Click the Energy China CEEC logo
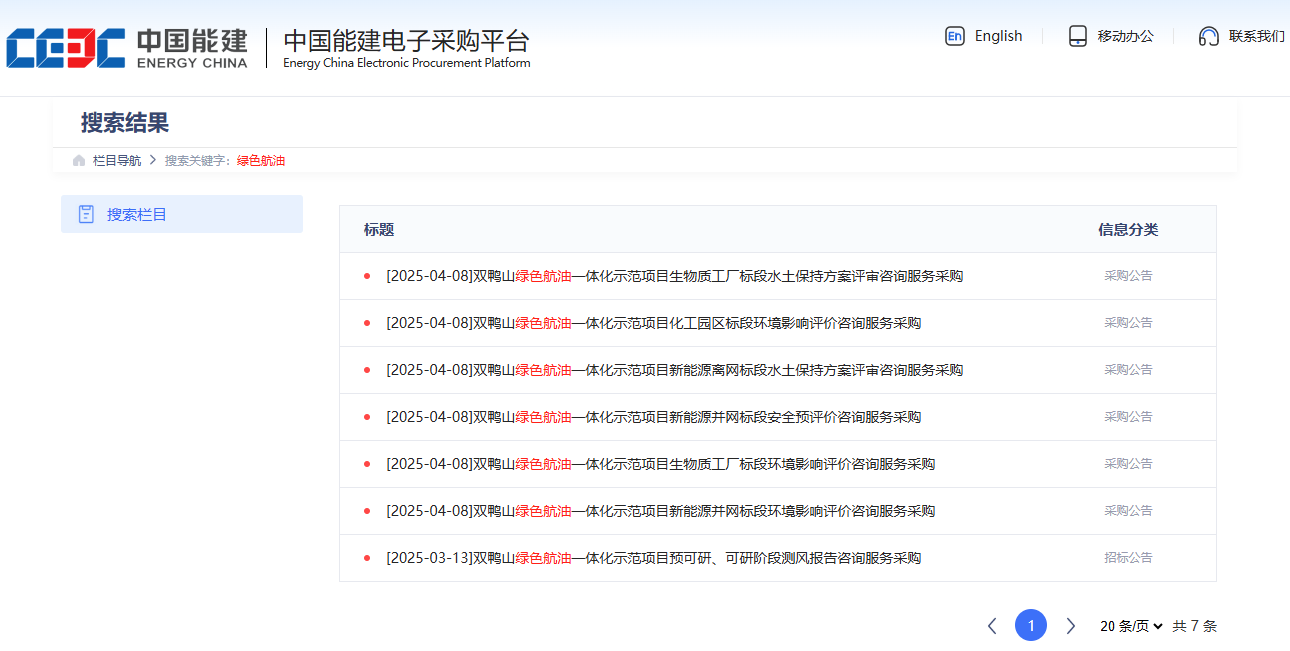1290x651 pixels. click(x=126, y=48)
